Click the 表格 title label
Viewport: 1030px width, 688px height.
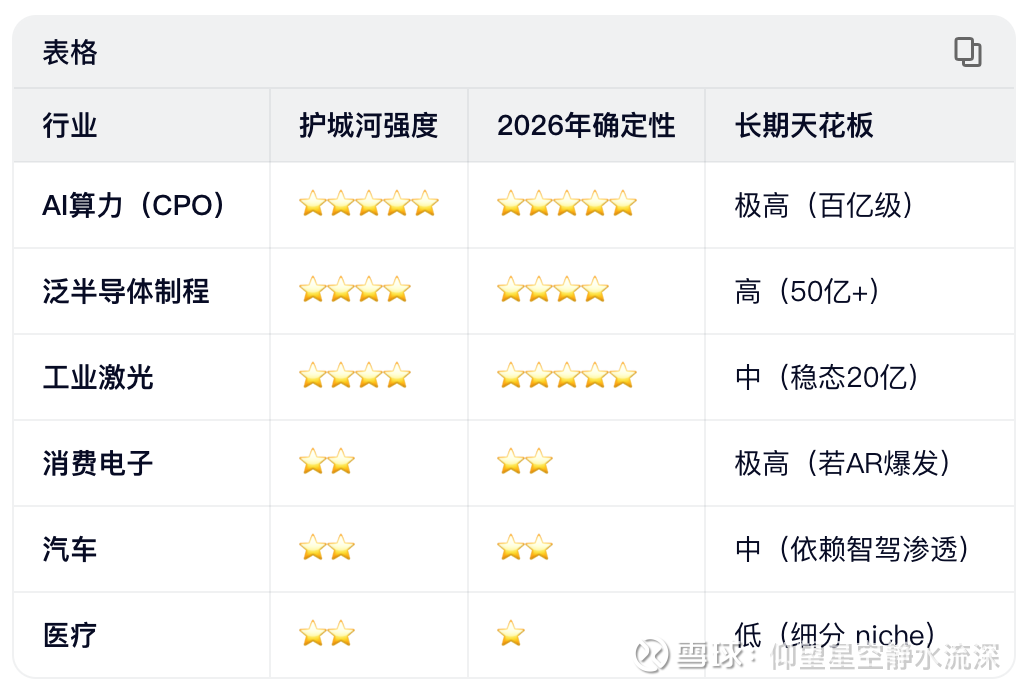pyautogui.click(x=70, y=53)
